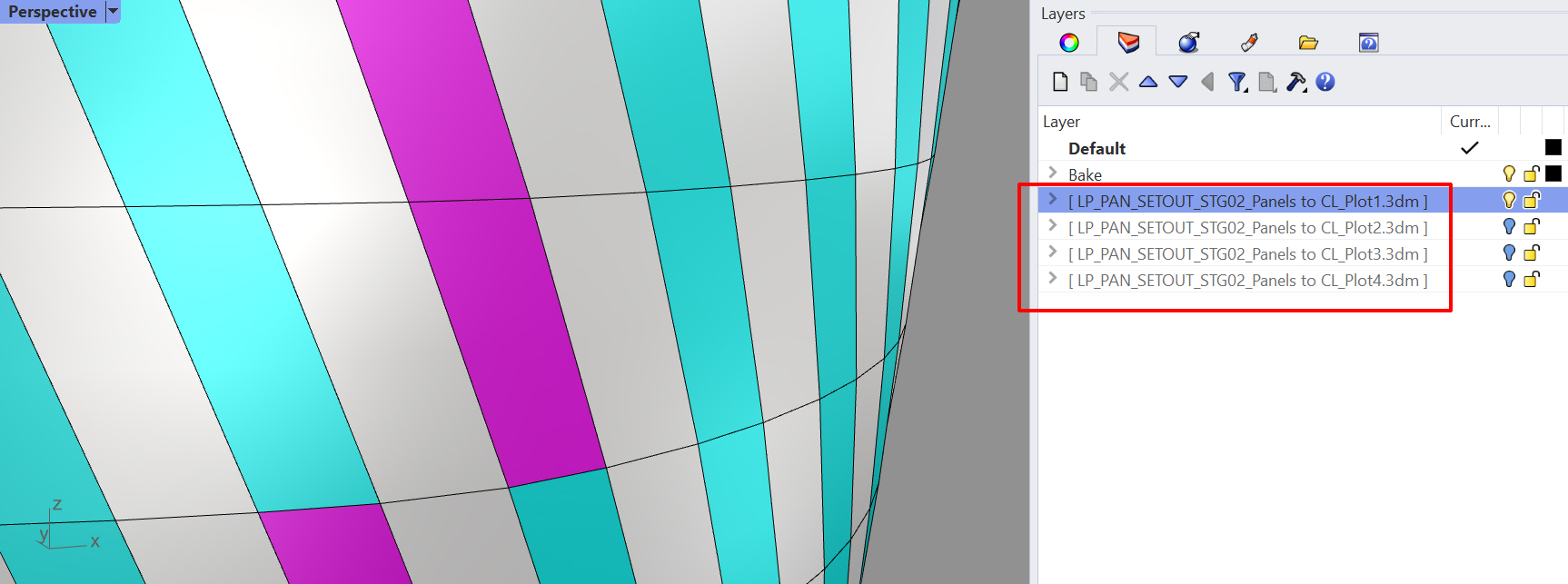Toggle visibility bulb of Bake layer
The width and height of the screenshot is (1568, 584).
click(1509, 173)
